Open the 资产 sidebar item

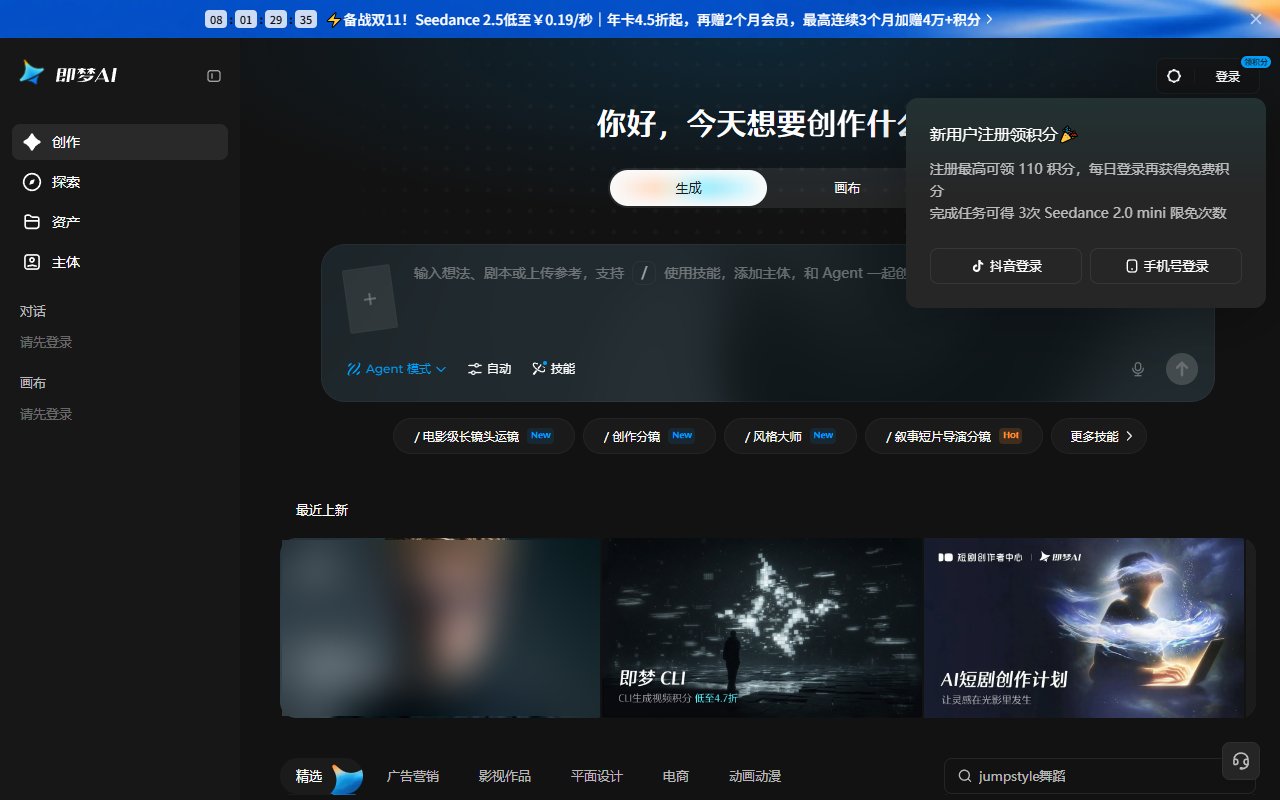coord(120,222)
